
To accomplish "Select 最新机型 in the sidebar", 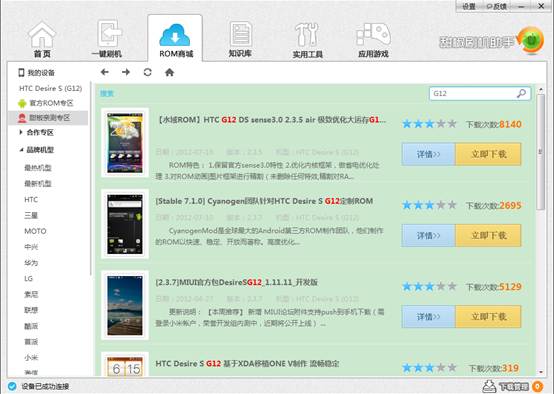I will 38,184.
